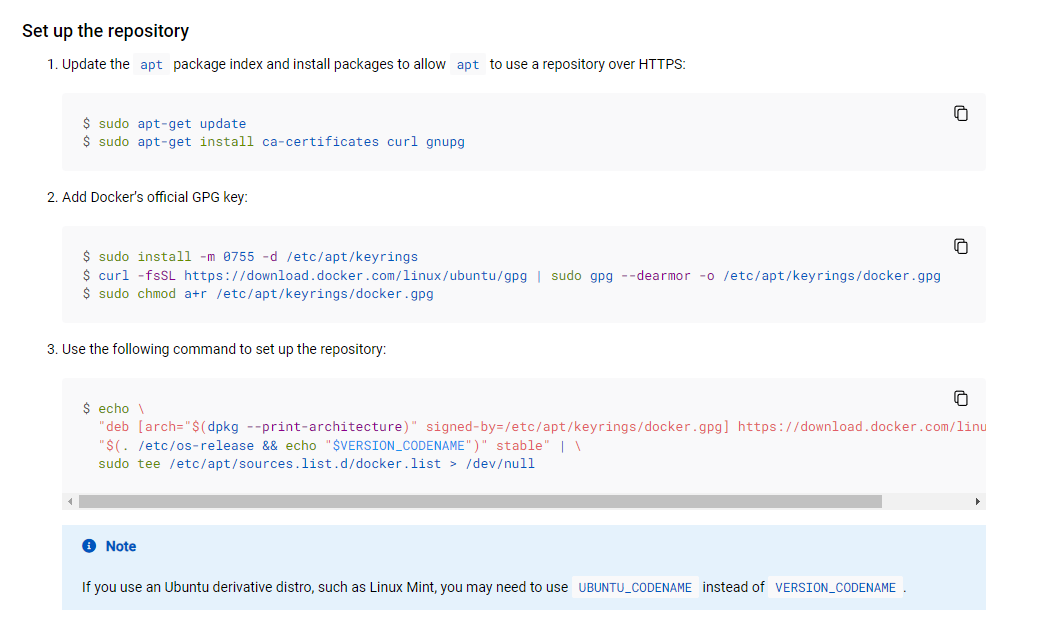Click the 'deb [arch=' line in the repository command
The height and width of the screenshot is (624, 1044).
[x=542, y=427]
